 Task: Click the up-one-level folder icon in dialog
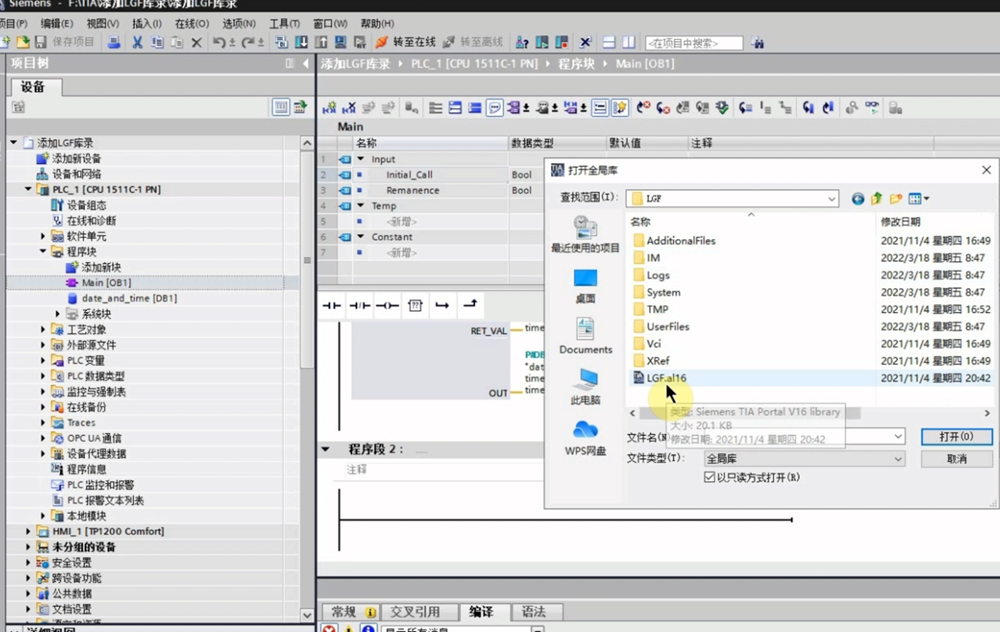(x=877, y=199)
